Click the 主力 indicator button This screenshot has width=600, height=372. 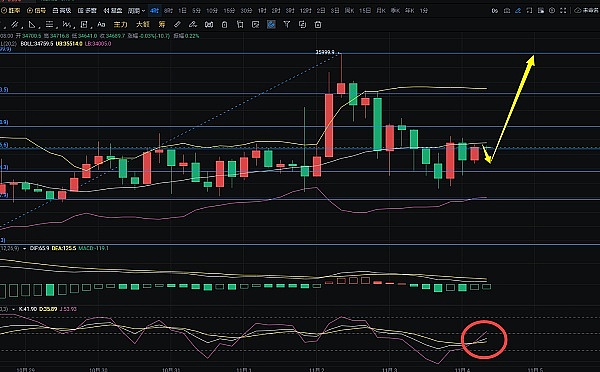coord(120,24)
